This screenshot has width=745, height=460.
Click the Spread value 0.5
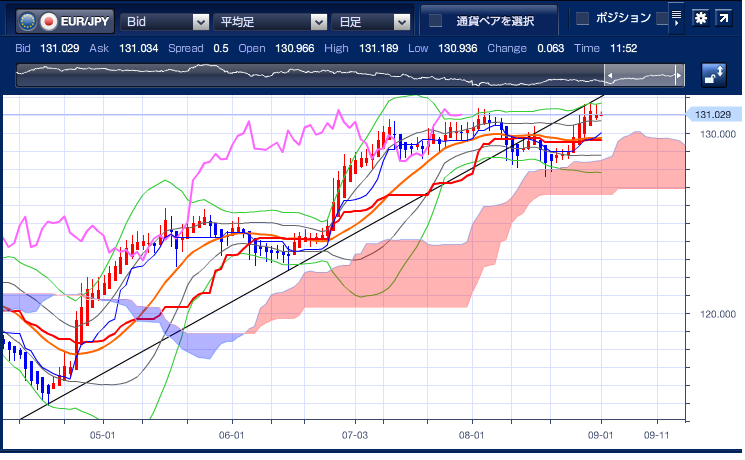tap(220, 48)
